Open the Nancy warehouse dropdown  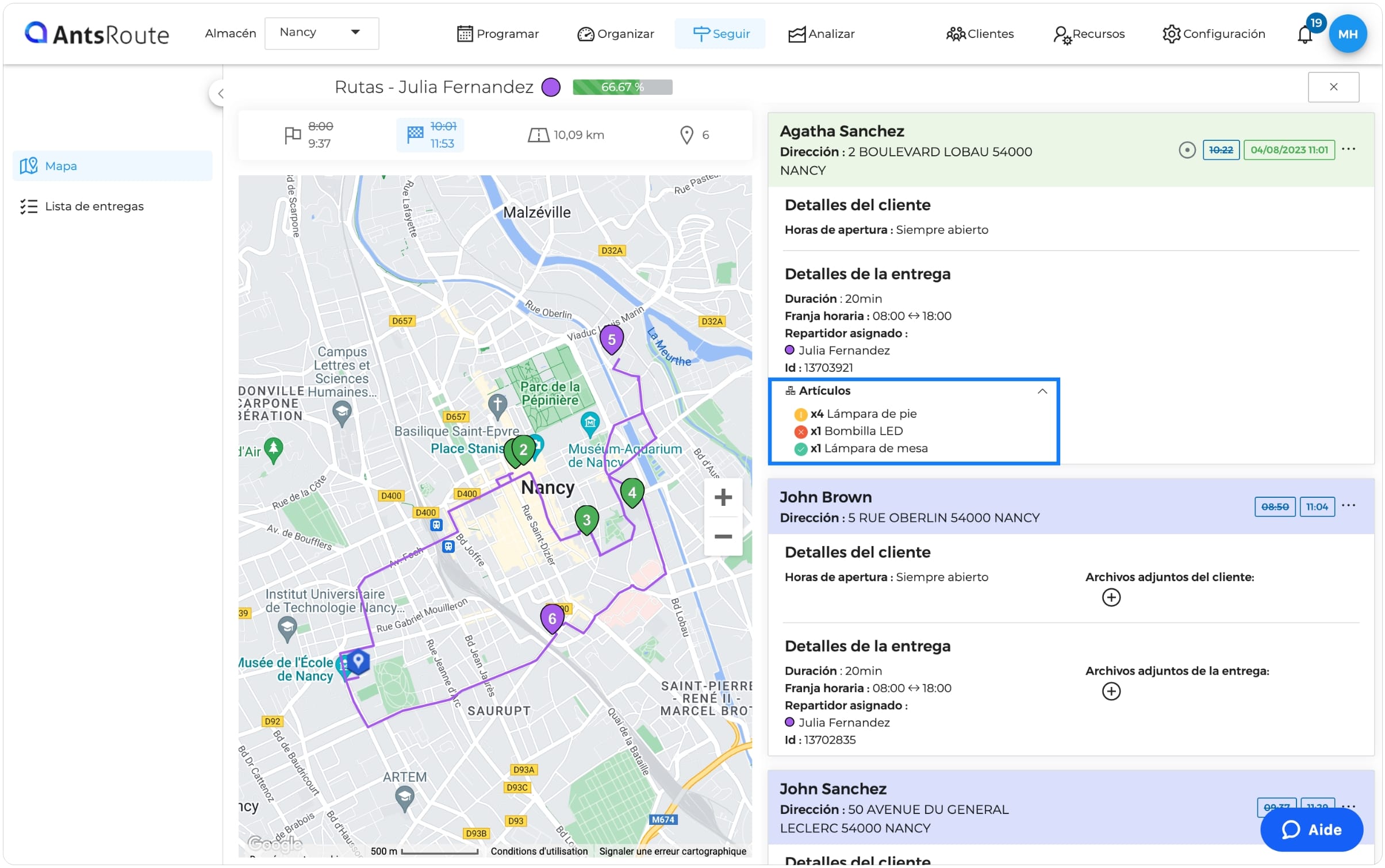pyautogui.click(x=321, y=33)
